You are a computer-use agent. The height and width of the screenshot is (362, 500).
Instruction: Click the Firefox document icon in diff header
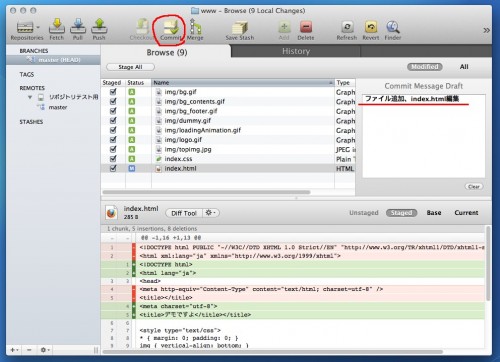[x=111, y=212]
